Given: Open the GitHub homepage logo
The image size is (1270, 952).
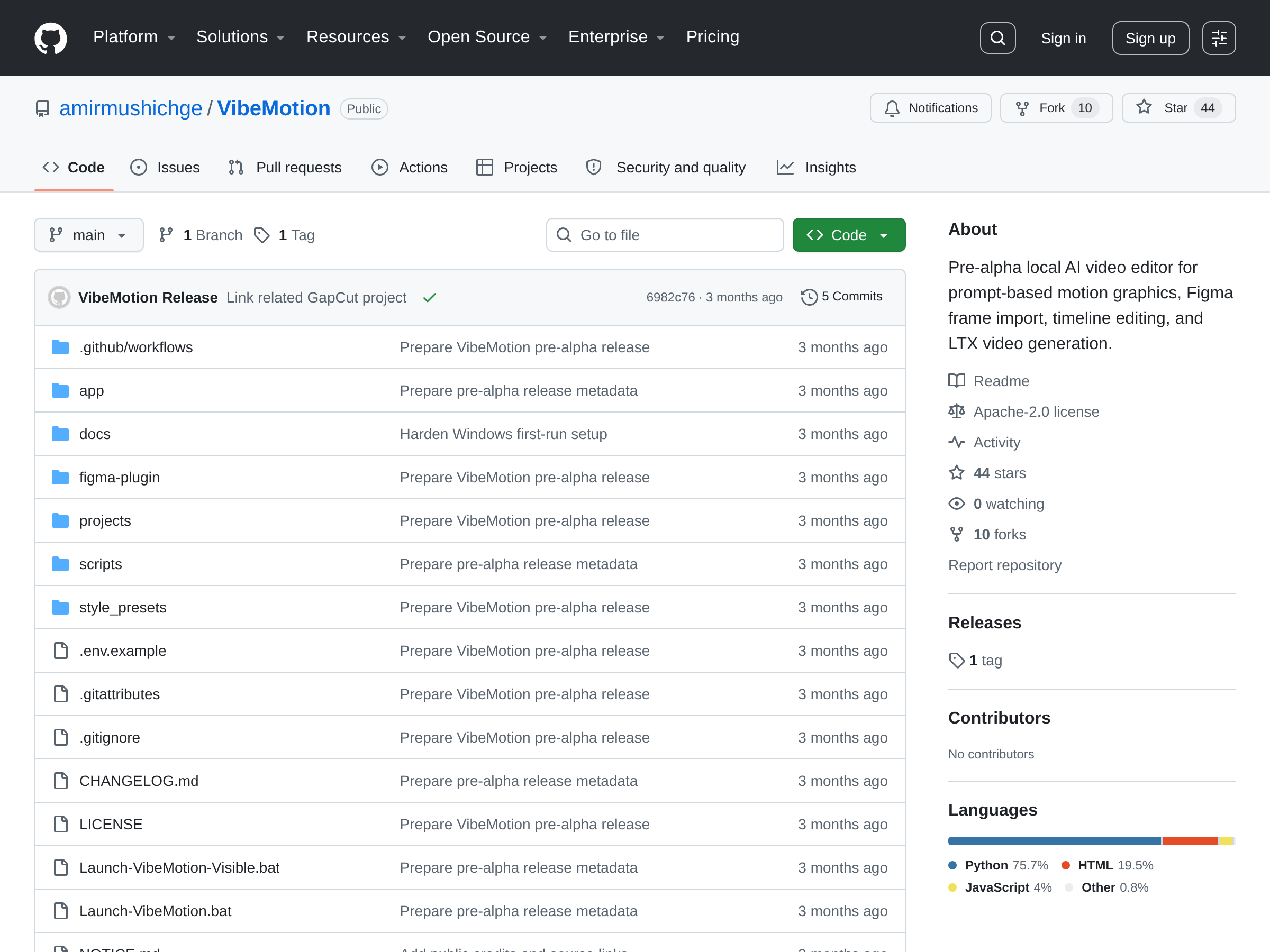Looking at the screenshot, I should coord(50,38).
